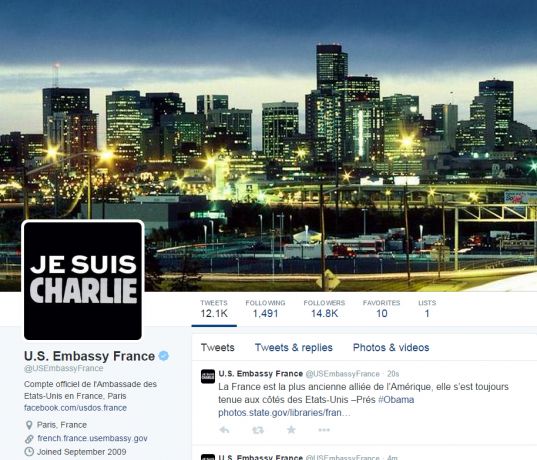Click the #Obama hashtag
Viewport: 537px width, 460px height.
396,400
